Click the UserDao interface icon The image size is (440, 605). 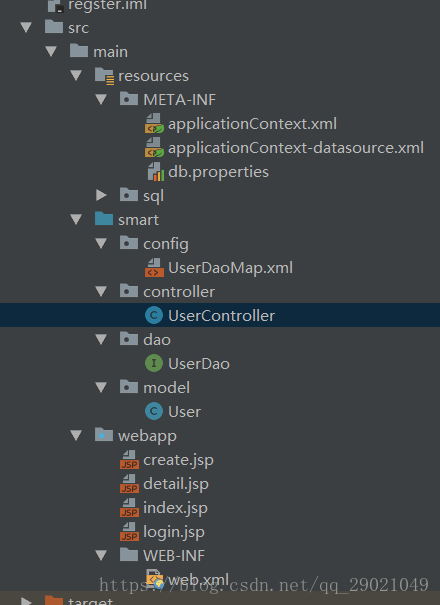click(x=154, y=363)
